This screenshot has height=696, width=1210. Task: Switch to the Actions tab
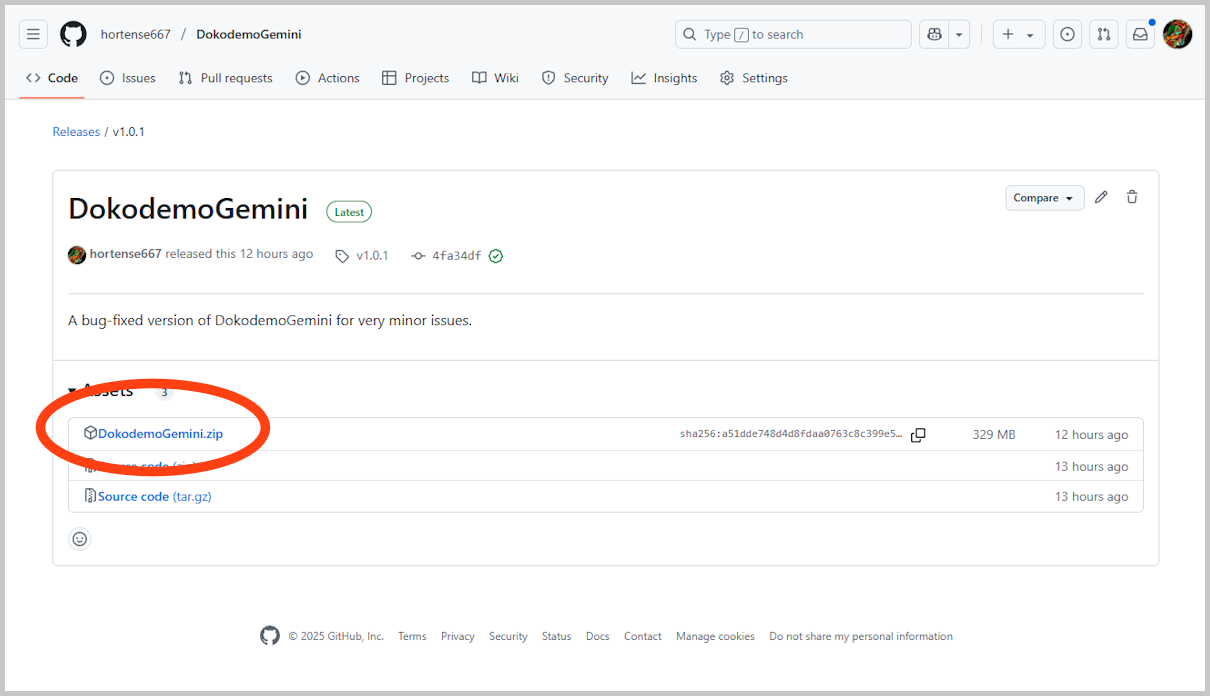tap(328, 78)
